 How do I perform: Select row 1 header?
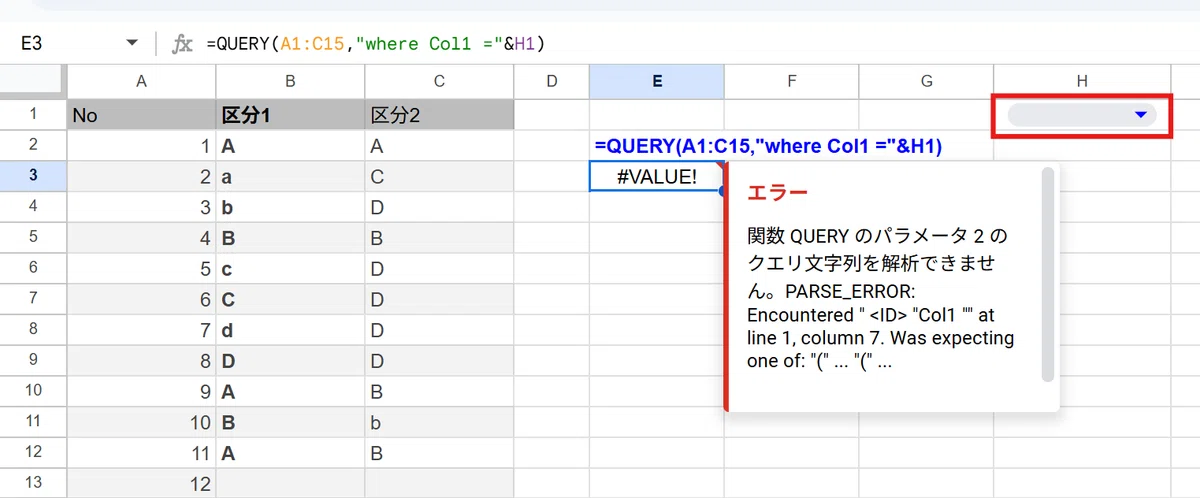33,115
